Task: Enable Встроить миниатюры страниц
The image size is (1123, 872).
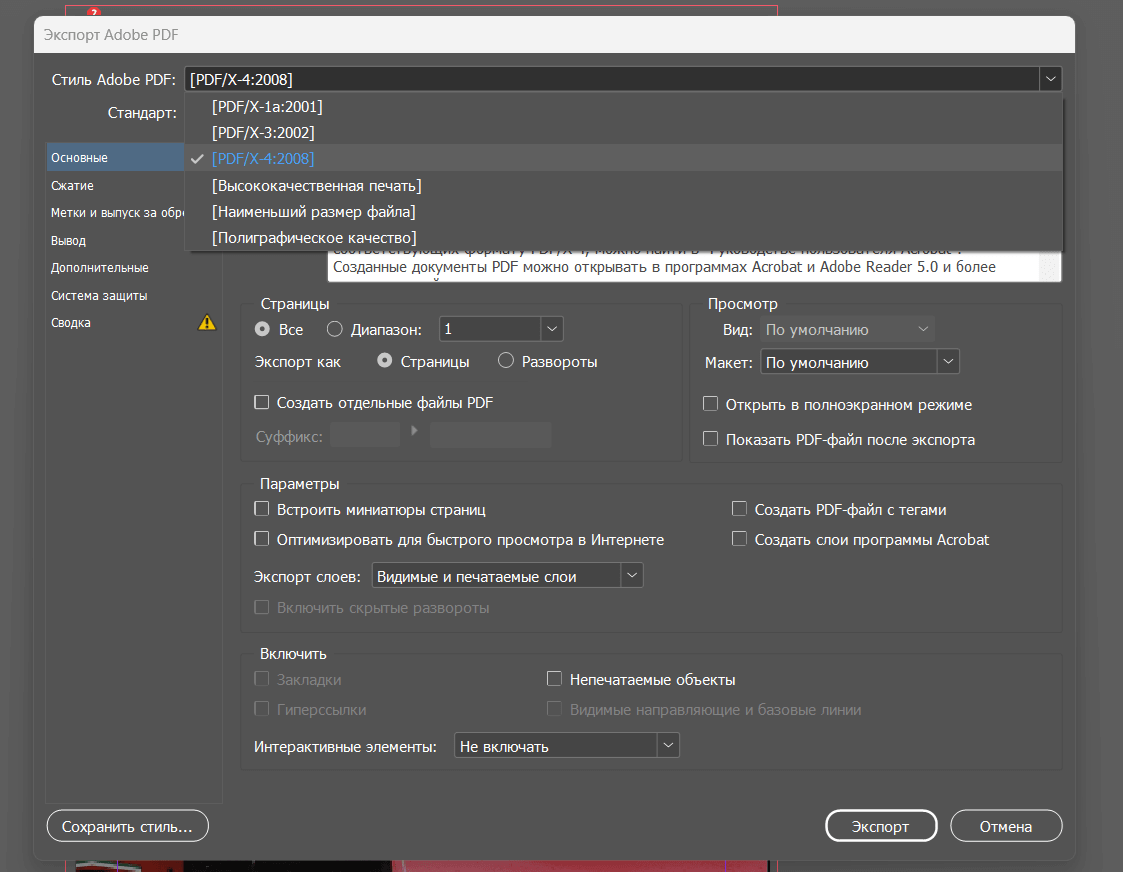Action: pyautogui.click(x=261, y=509)
